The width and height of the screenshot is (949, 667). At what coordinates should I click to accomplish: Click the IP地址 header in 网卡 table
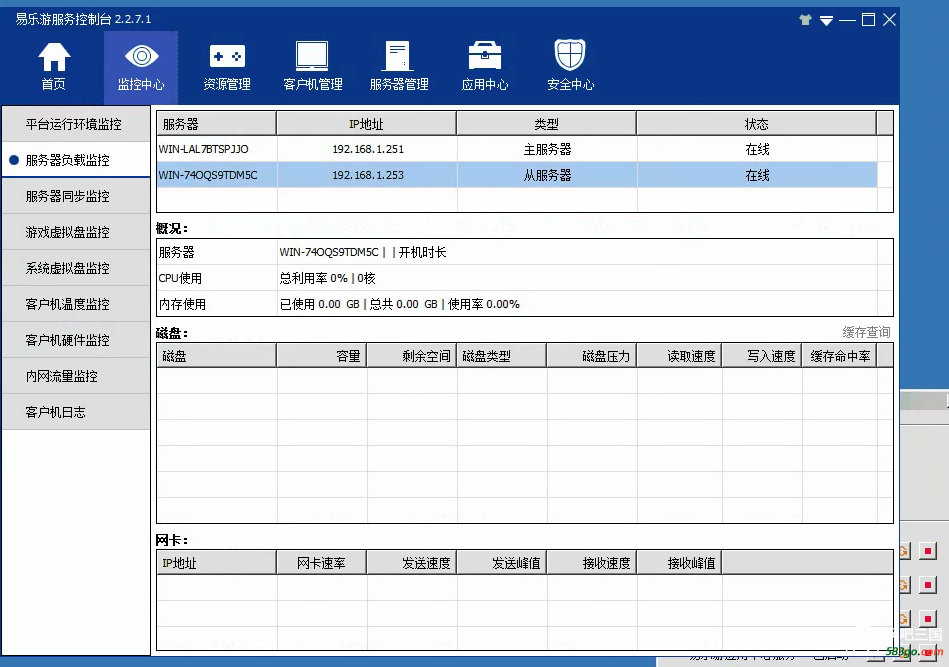pyautogui.click(x=216, y=563)
